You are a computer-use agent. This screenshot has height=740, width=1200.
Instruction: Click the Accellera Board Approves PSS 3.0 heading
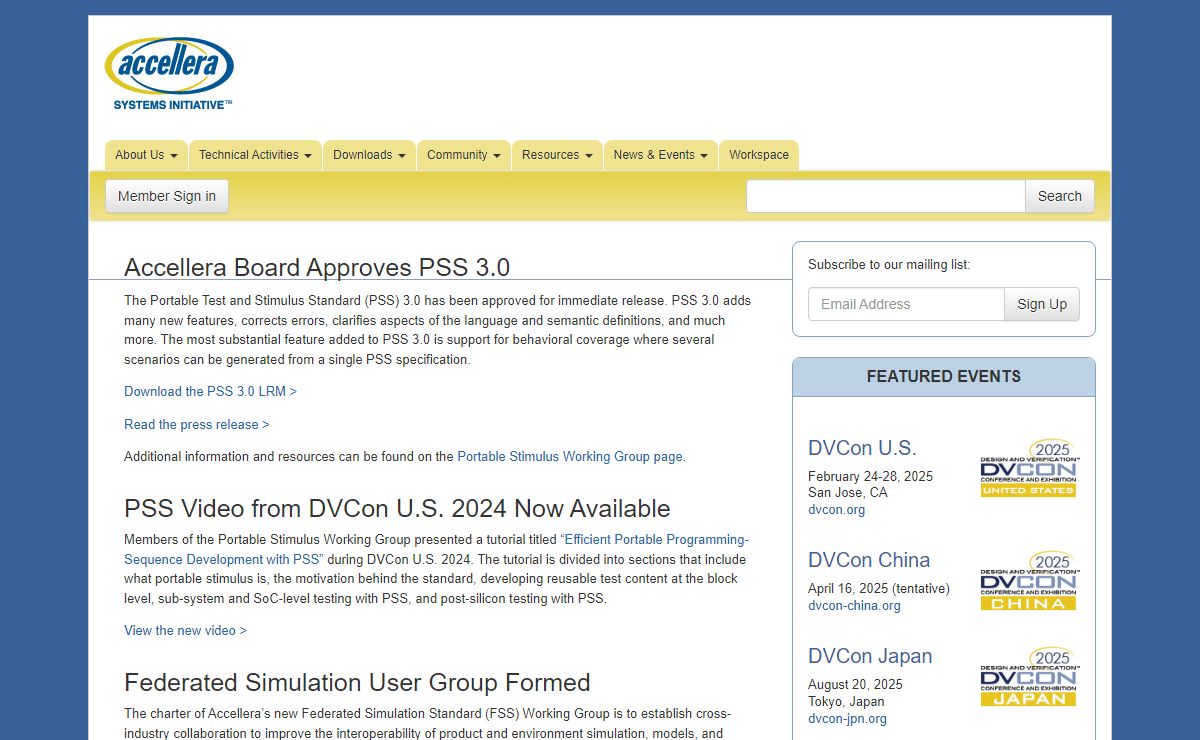(x=317, y=267)
